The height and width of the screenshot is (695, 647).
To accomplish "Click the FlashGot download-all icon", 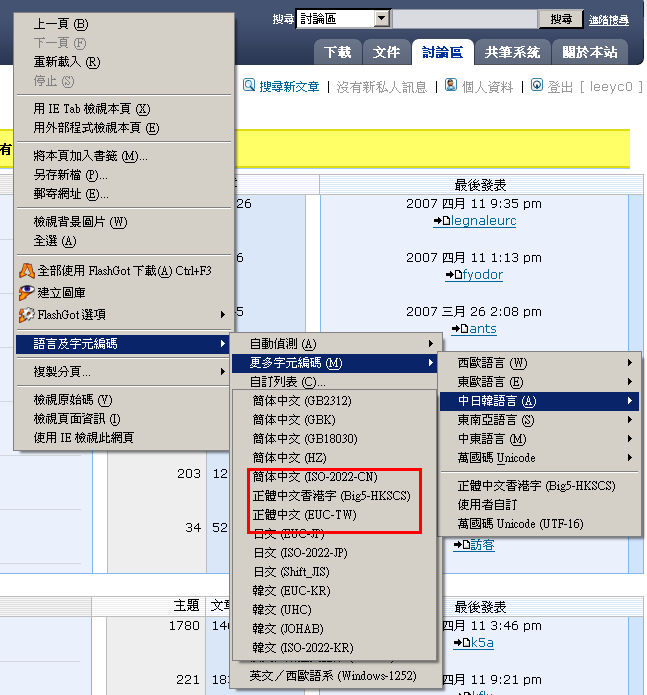I will coord(27,270).
